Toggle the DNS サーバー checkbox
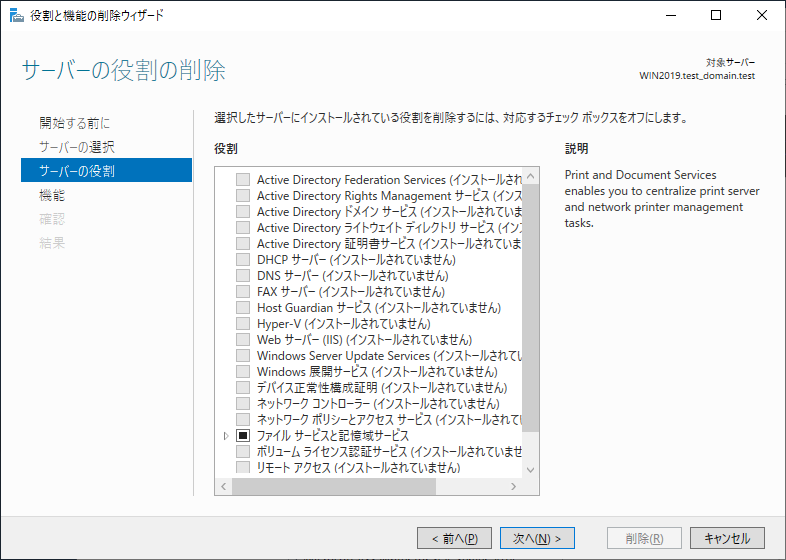The image size is (786, 560). coord(243,276)
